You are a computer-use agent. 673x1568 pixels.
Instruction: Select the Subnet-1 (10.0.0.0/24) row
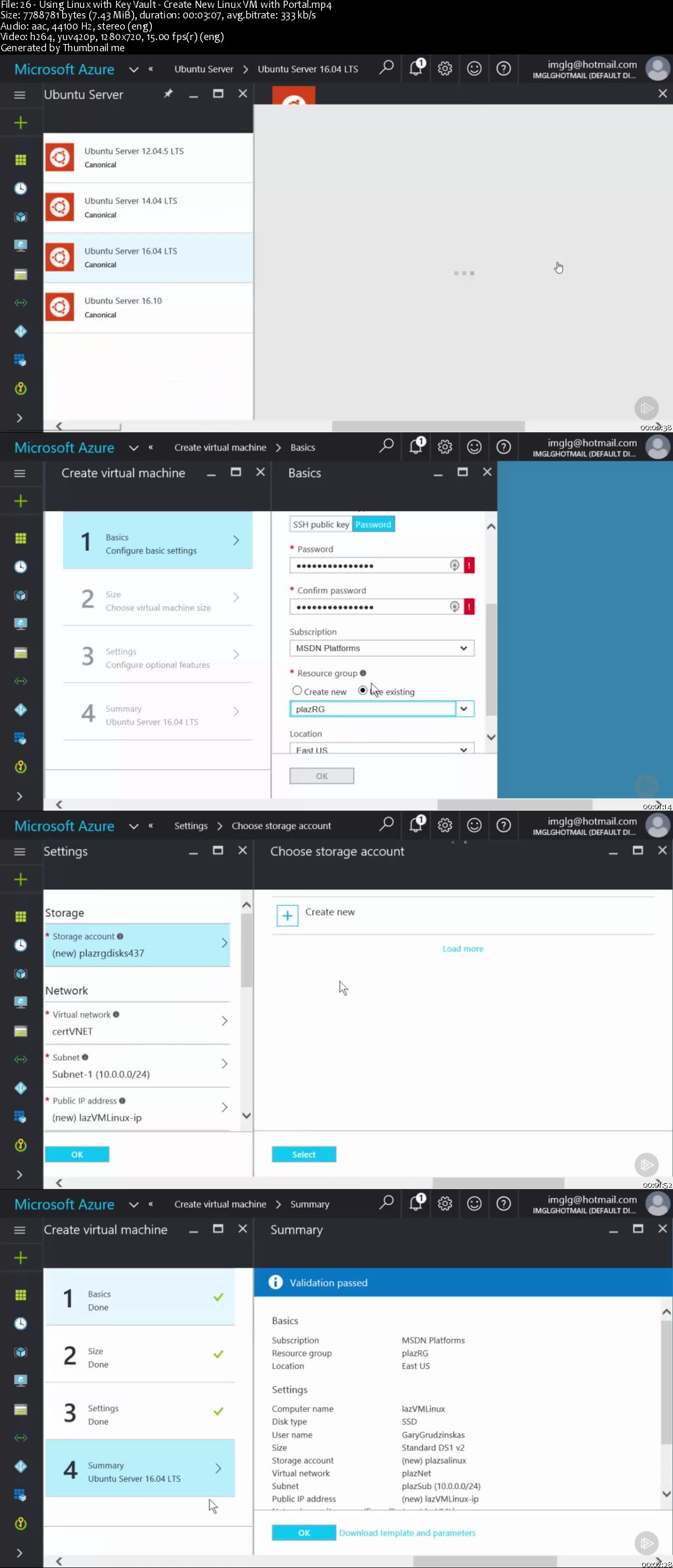coord(137,1067)
